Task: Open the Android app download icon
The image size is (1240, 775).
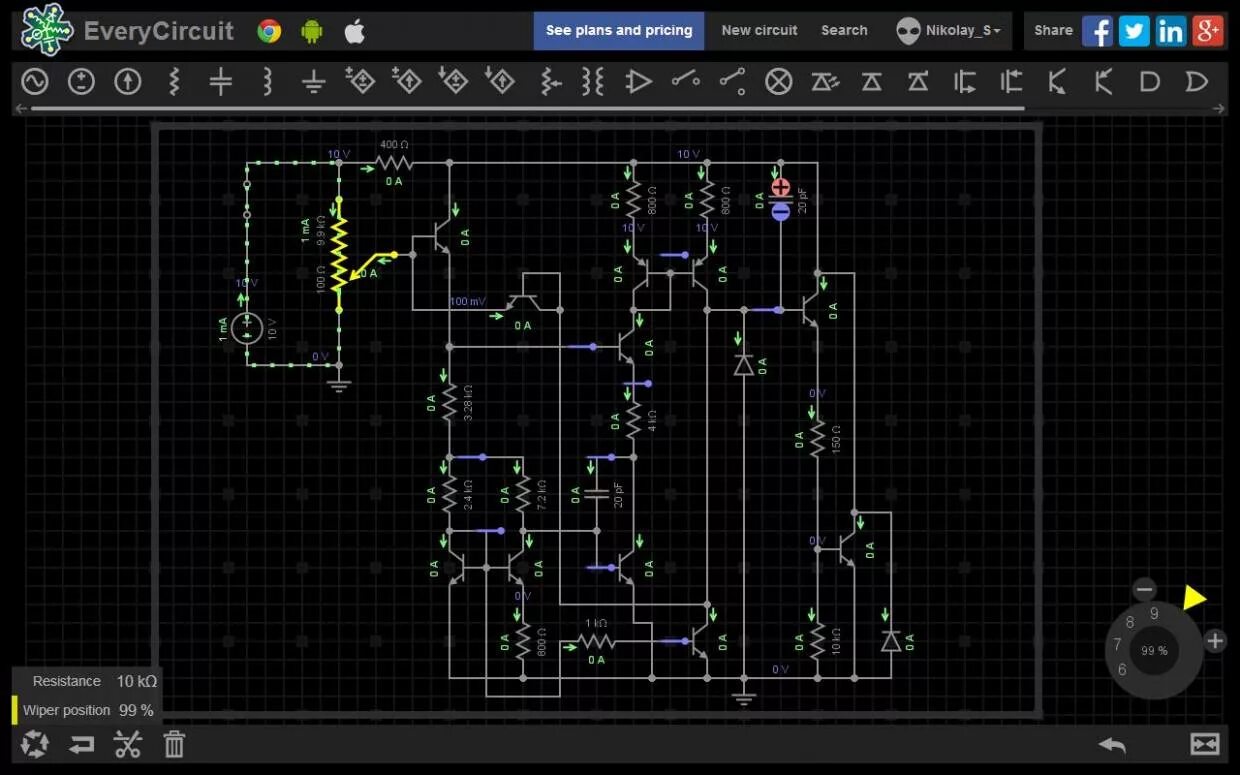Action: pos(312,31)
